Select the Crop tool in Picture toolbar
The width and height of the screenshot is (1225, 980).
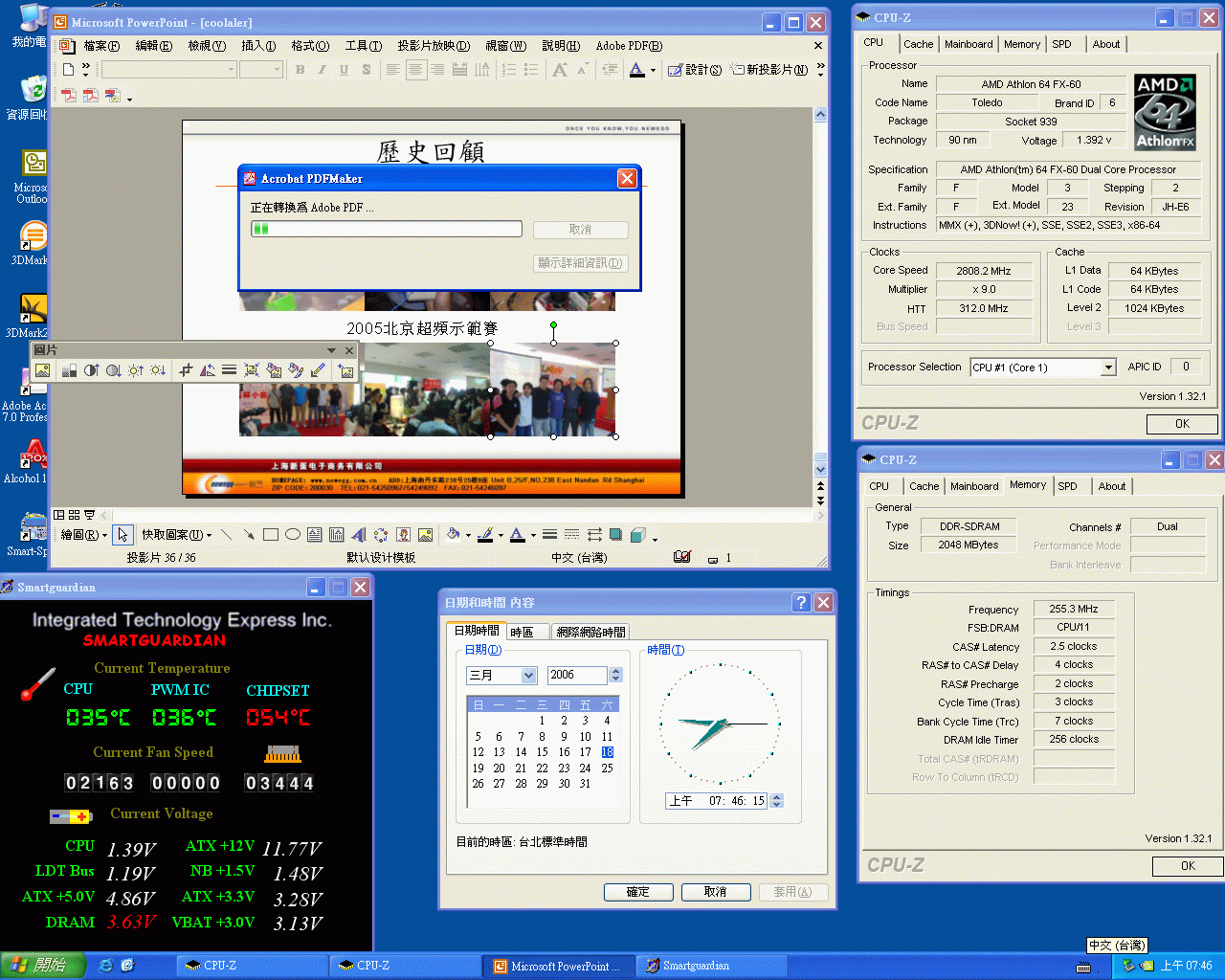[x=186, y=370]
